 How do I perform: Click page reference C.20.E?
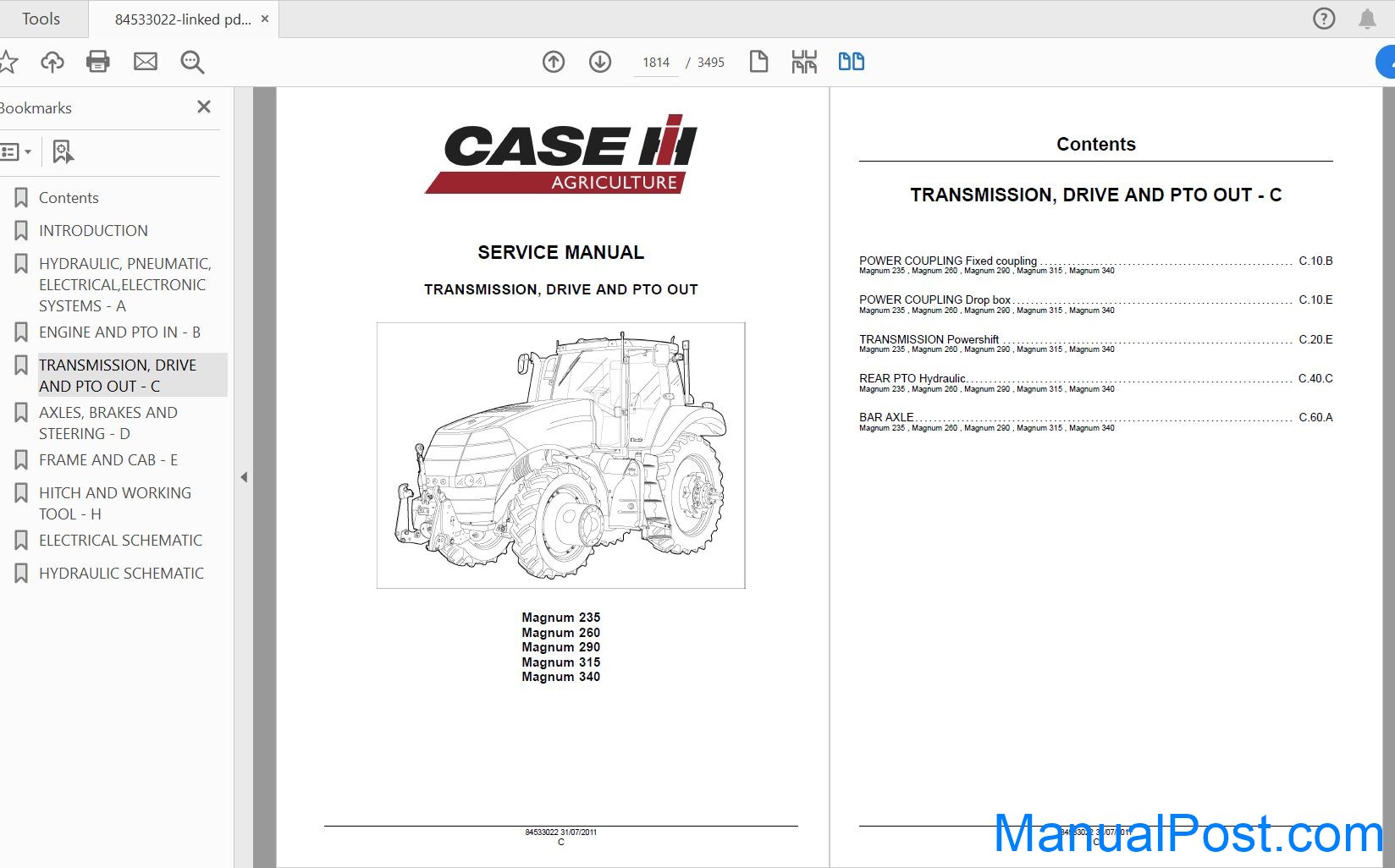click(1315, 339)
